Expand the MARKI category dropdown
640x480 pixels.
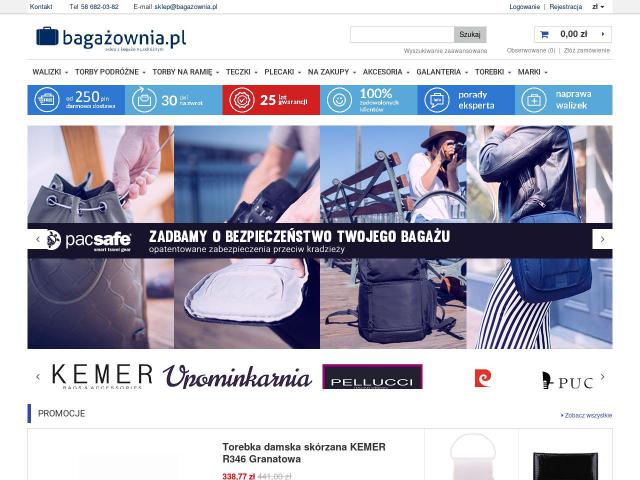[x=532, y=72]
